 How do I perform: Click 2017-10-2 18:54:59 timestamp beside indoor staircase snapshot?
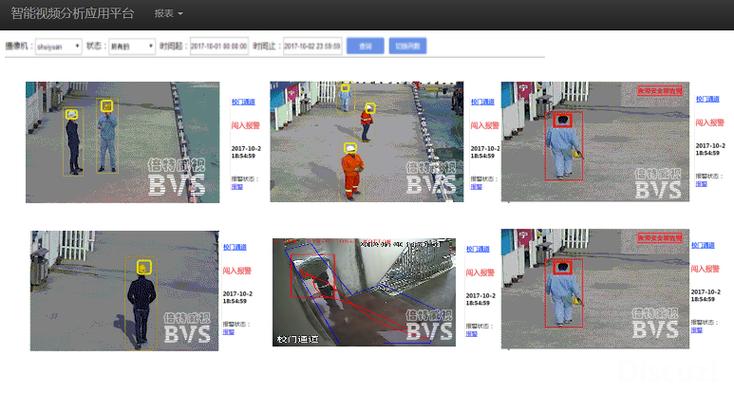(x=480, y=299)
